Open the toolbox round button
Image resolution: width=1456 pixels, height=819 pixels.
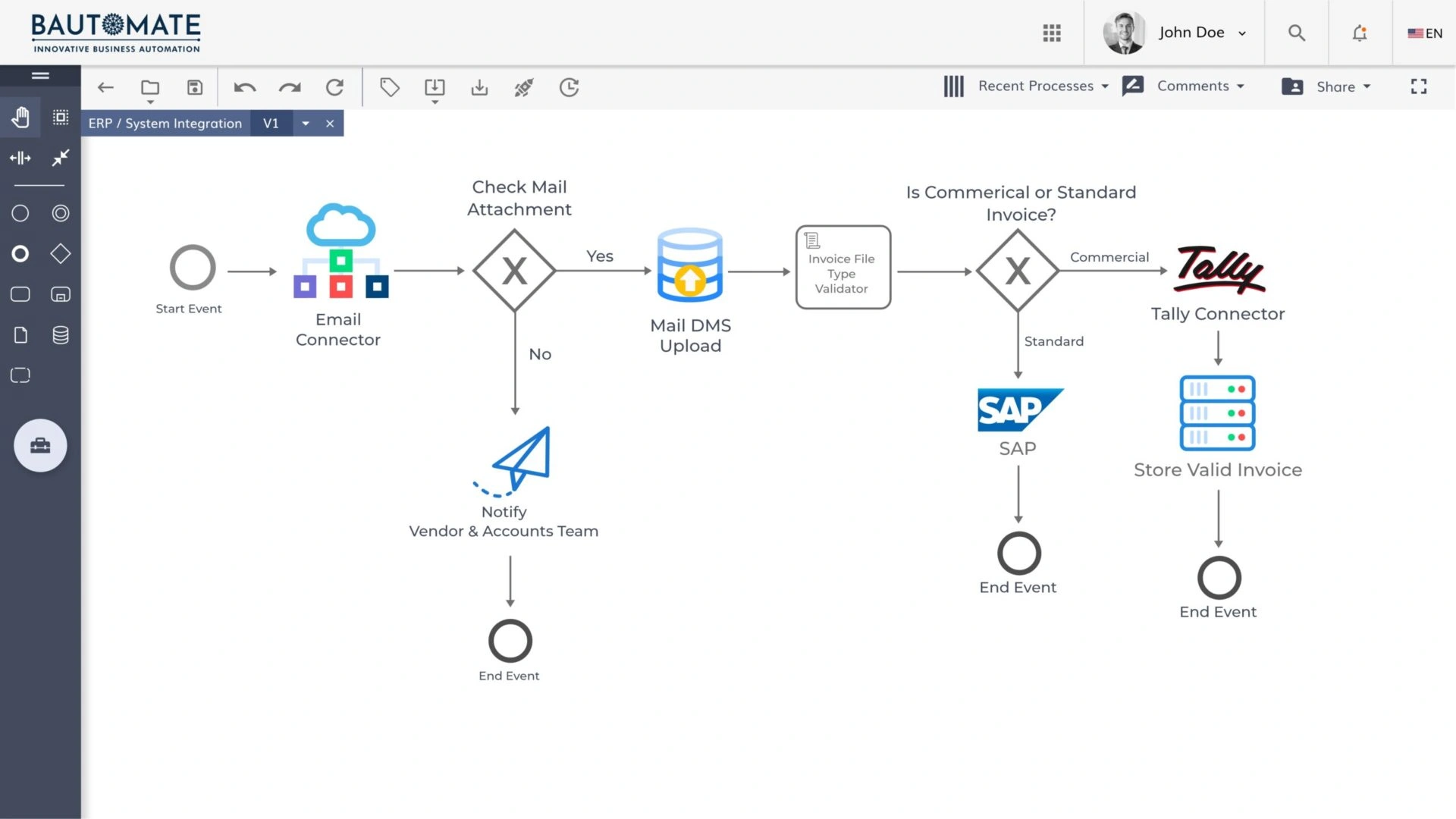tap(40, 445)
